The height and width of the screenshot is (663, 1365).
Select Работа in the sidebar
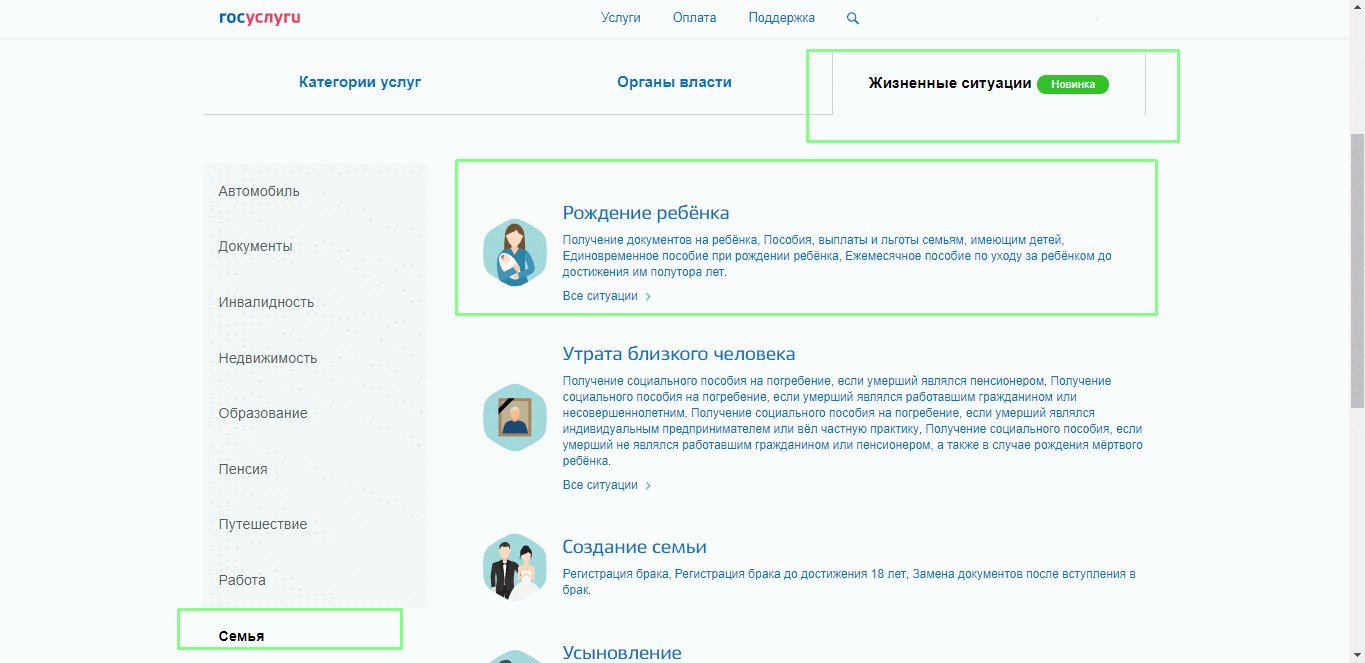(x=242, y=580)
